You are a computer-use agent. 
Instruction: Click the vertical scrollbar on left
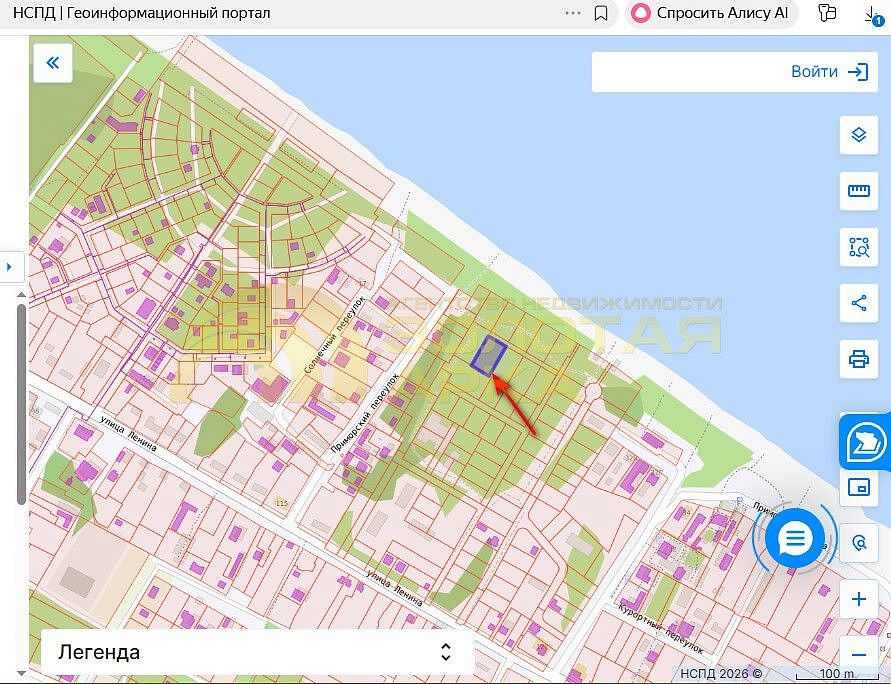(21, 404)
